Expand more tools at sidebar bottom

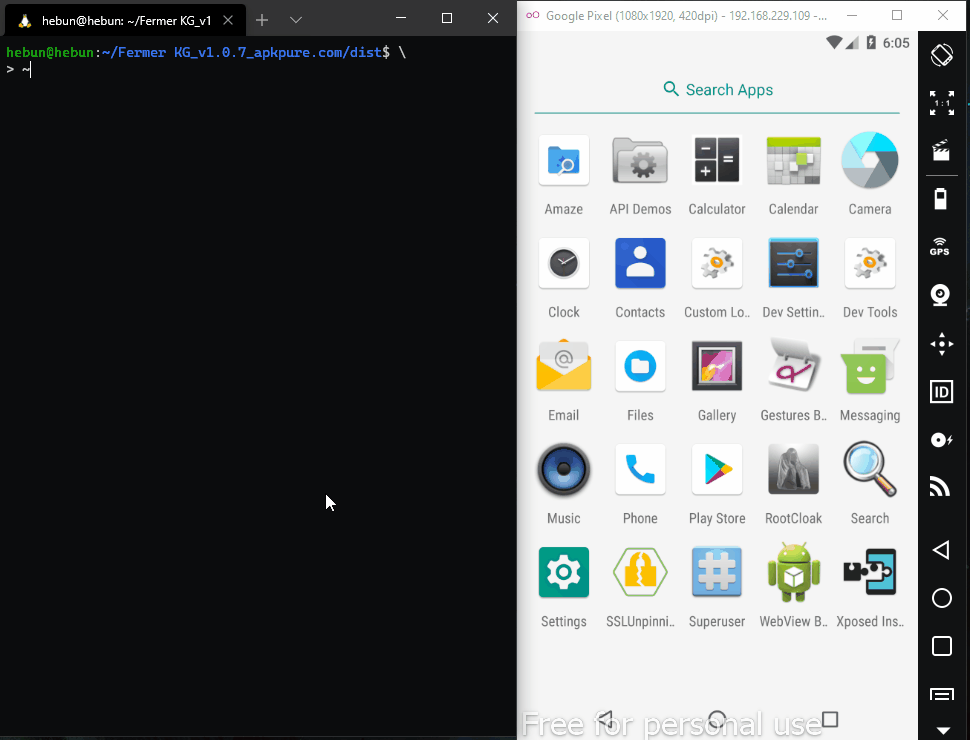click(x=941, y=729)
